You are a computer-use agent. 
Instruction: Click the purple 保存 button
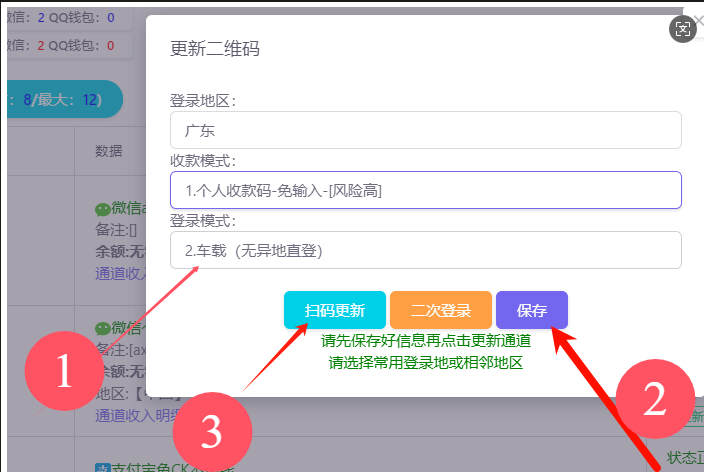tap(532, 310)
